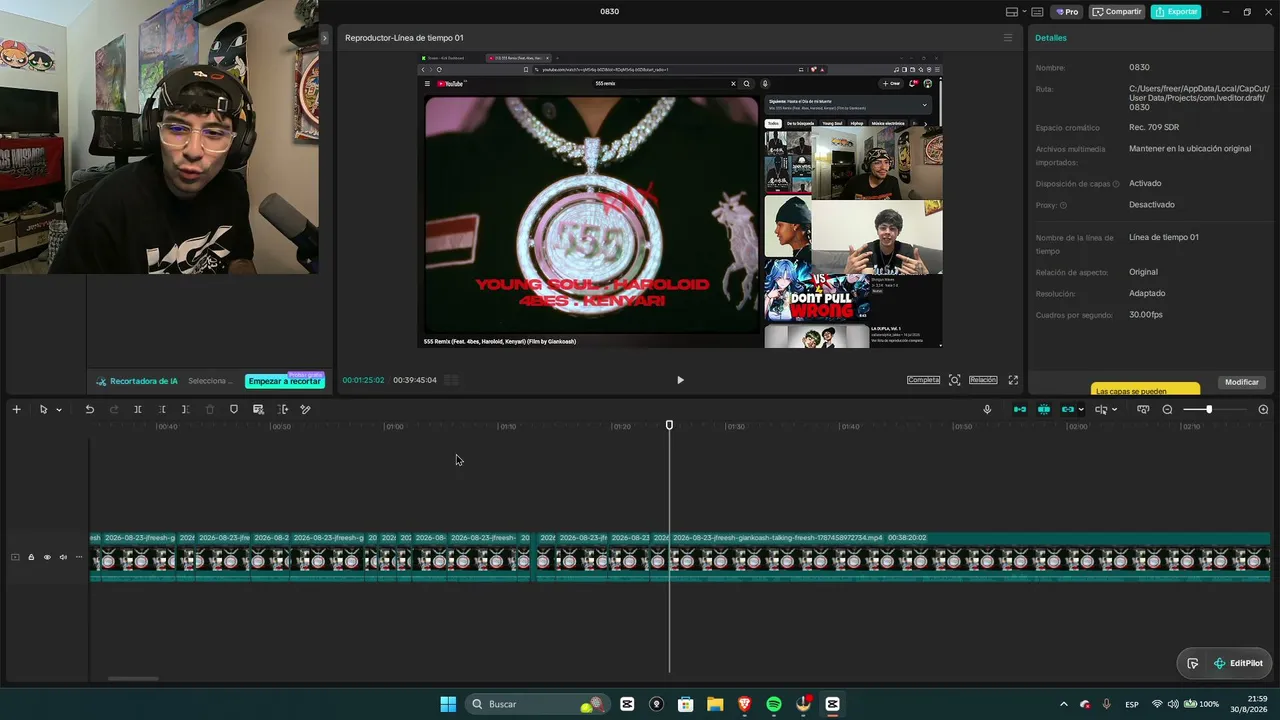Open the EditPilot assistant
The image size is (1280, 720).
[x=1238, y=663]
